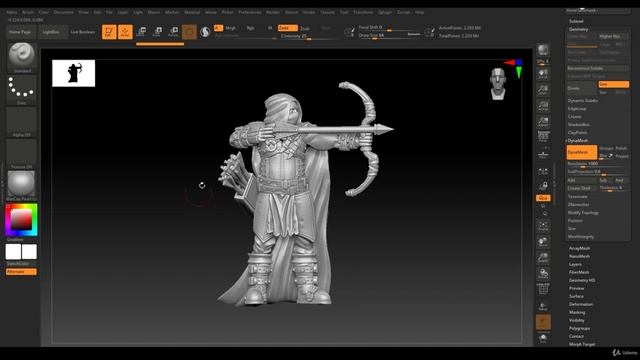Click the orange DynaMesh button
Screen dimensions: 640x360
click(x=582, y=152)
